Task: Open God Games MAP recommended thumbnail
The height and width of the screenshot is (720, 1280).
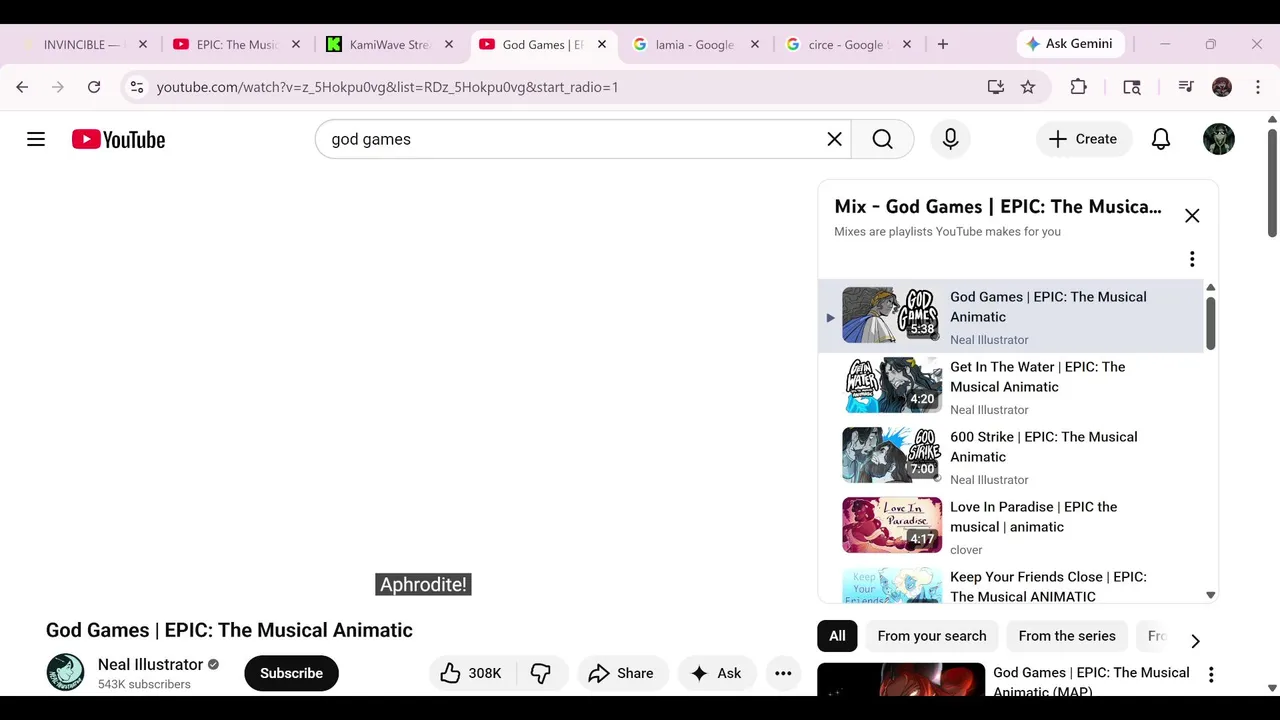Action: pos(901,680)
